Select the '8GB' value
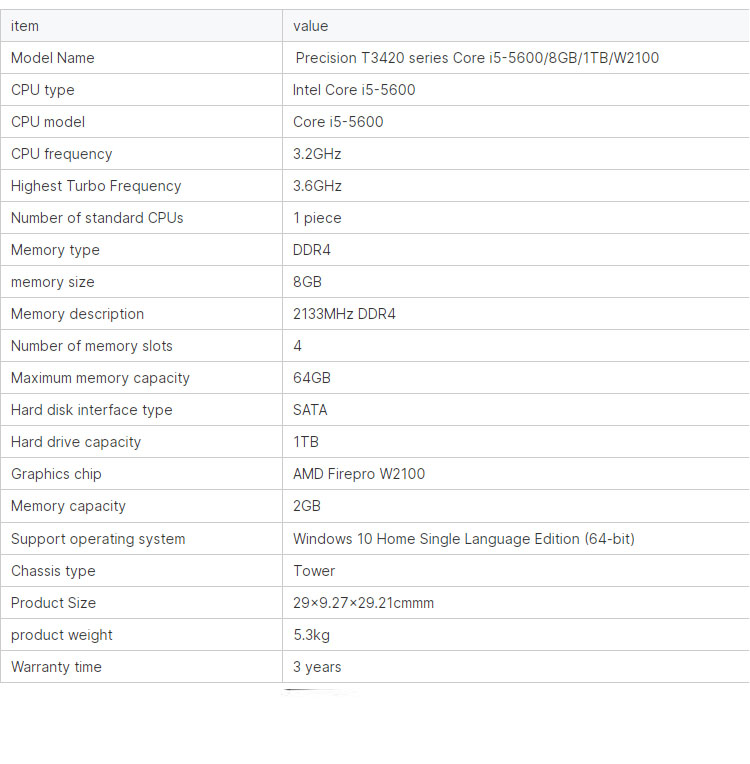 coord(307,282)
